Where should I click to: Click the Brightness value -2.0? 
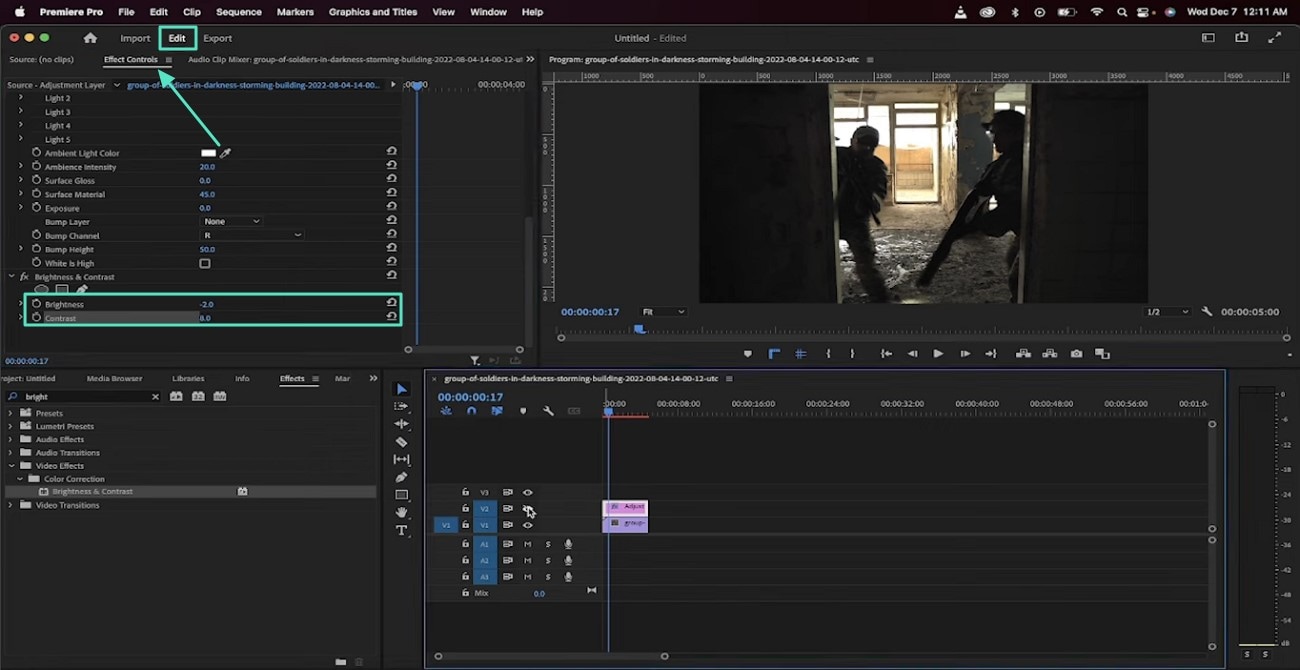(206, 304)
